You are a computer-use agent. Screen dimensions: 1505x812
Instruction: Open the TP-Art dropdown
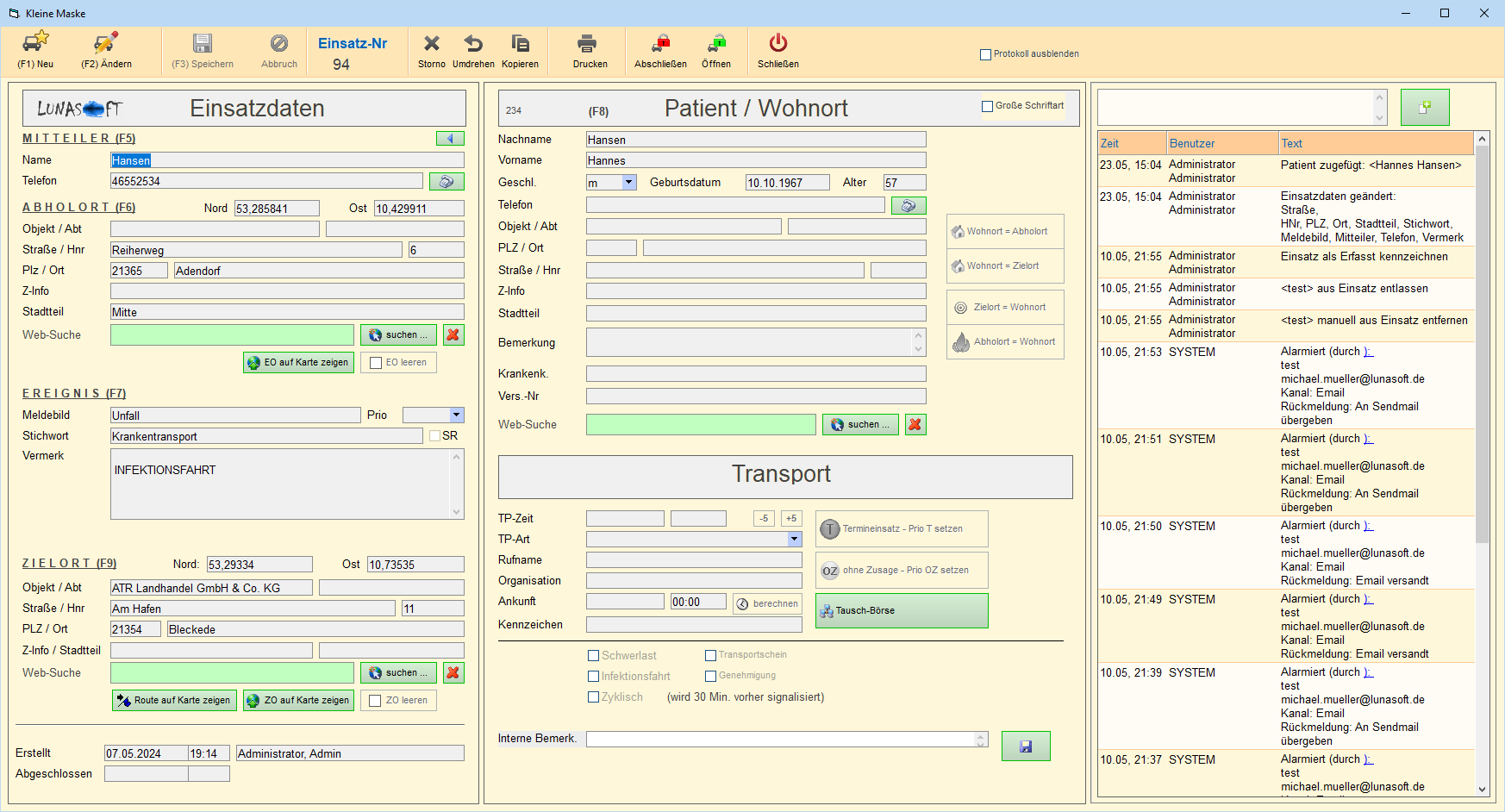794,540
